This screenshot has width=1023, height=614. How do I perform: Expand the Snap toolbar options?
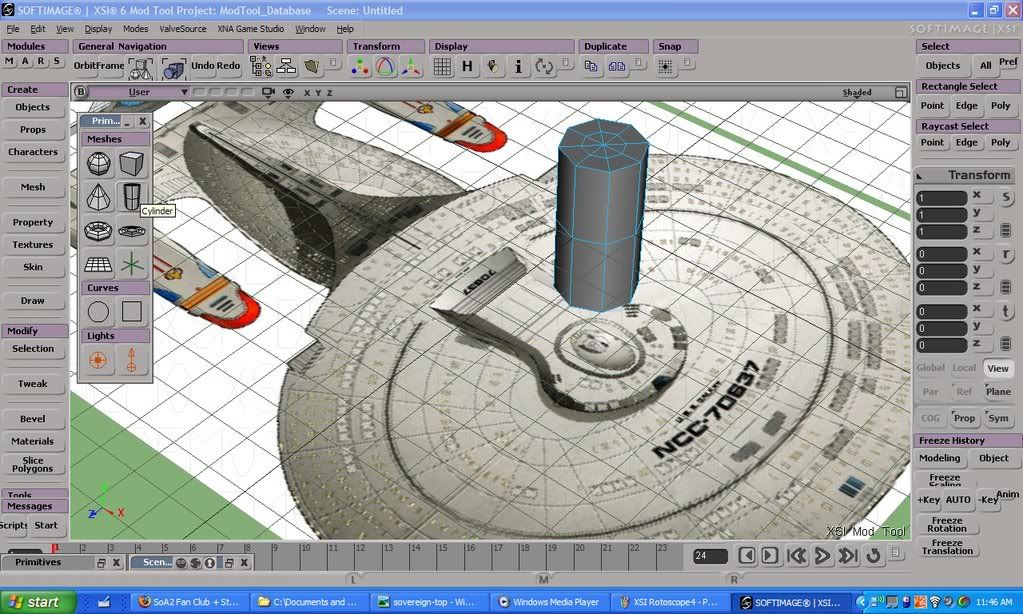[687, 63]
